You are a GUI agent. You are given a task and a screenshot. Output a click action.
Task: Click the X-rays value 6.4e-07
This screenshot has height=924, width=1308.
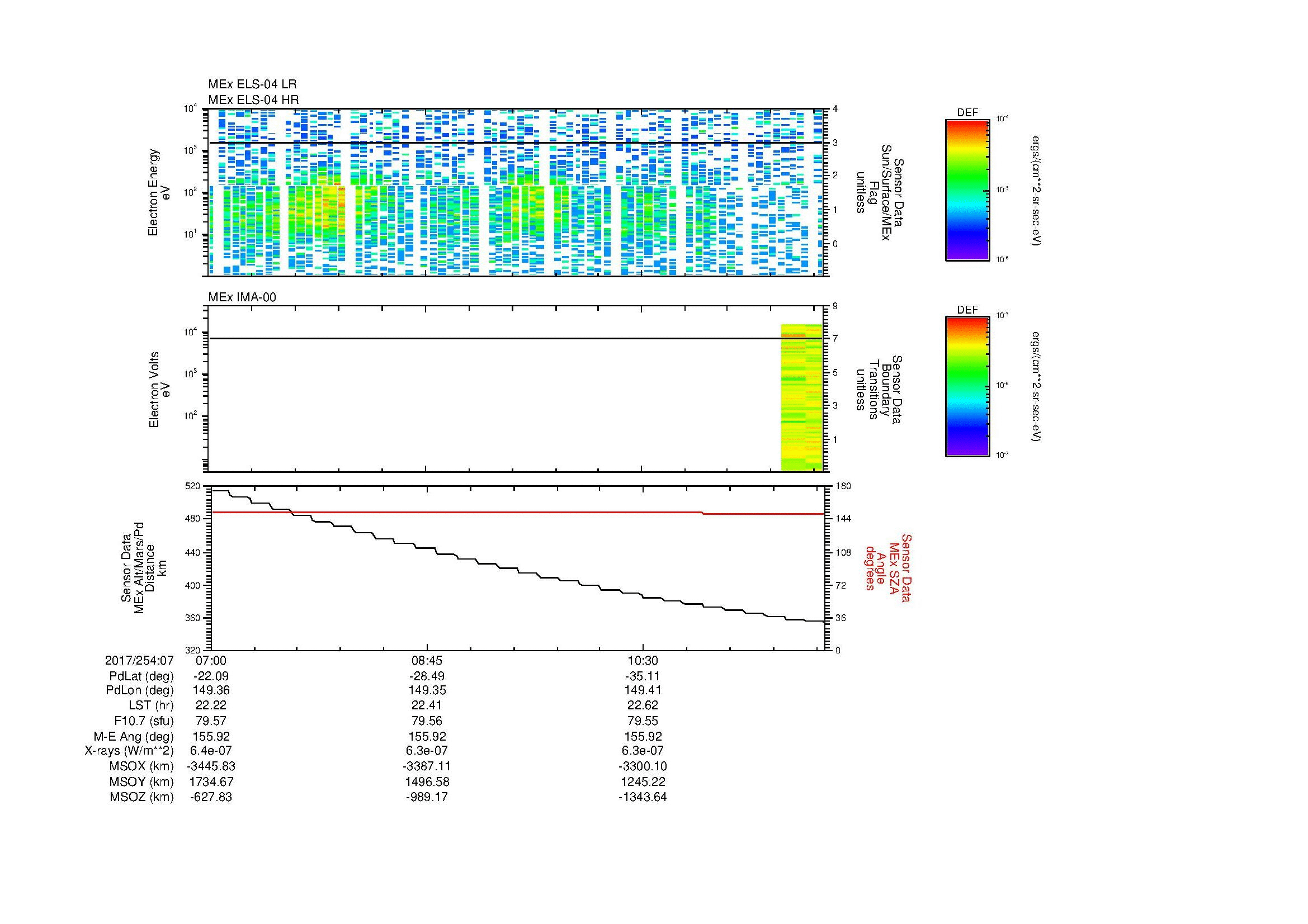tap(211, 751)
